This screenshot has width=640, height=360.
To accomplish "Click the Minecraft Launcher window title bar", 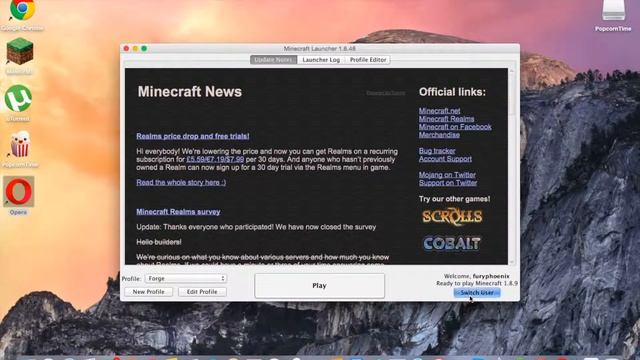I will click(x=320, y=49).
